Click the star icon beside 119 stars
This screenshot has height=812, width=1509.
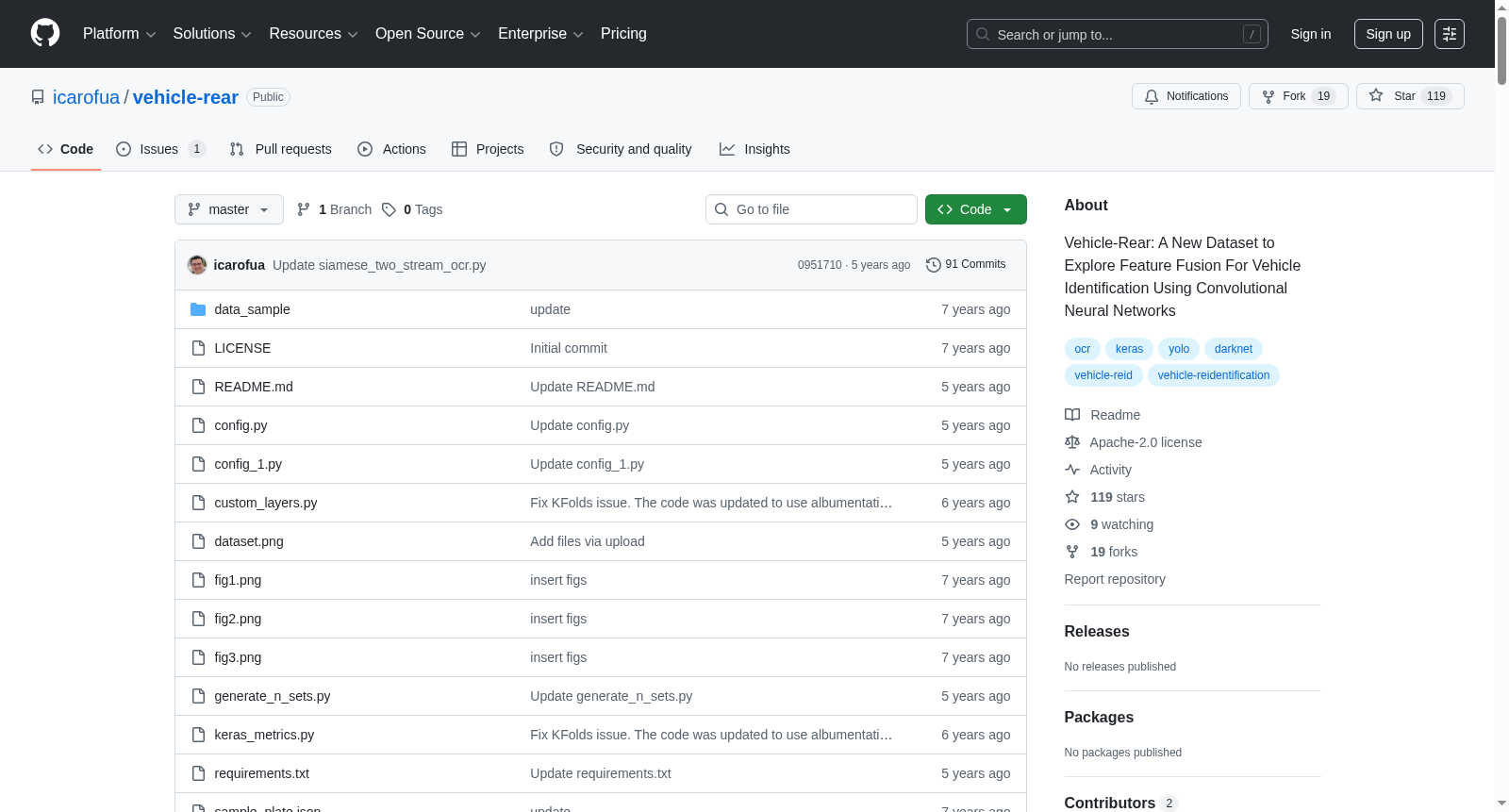[x=1072, y=497]
